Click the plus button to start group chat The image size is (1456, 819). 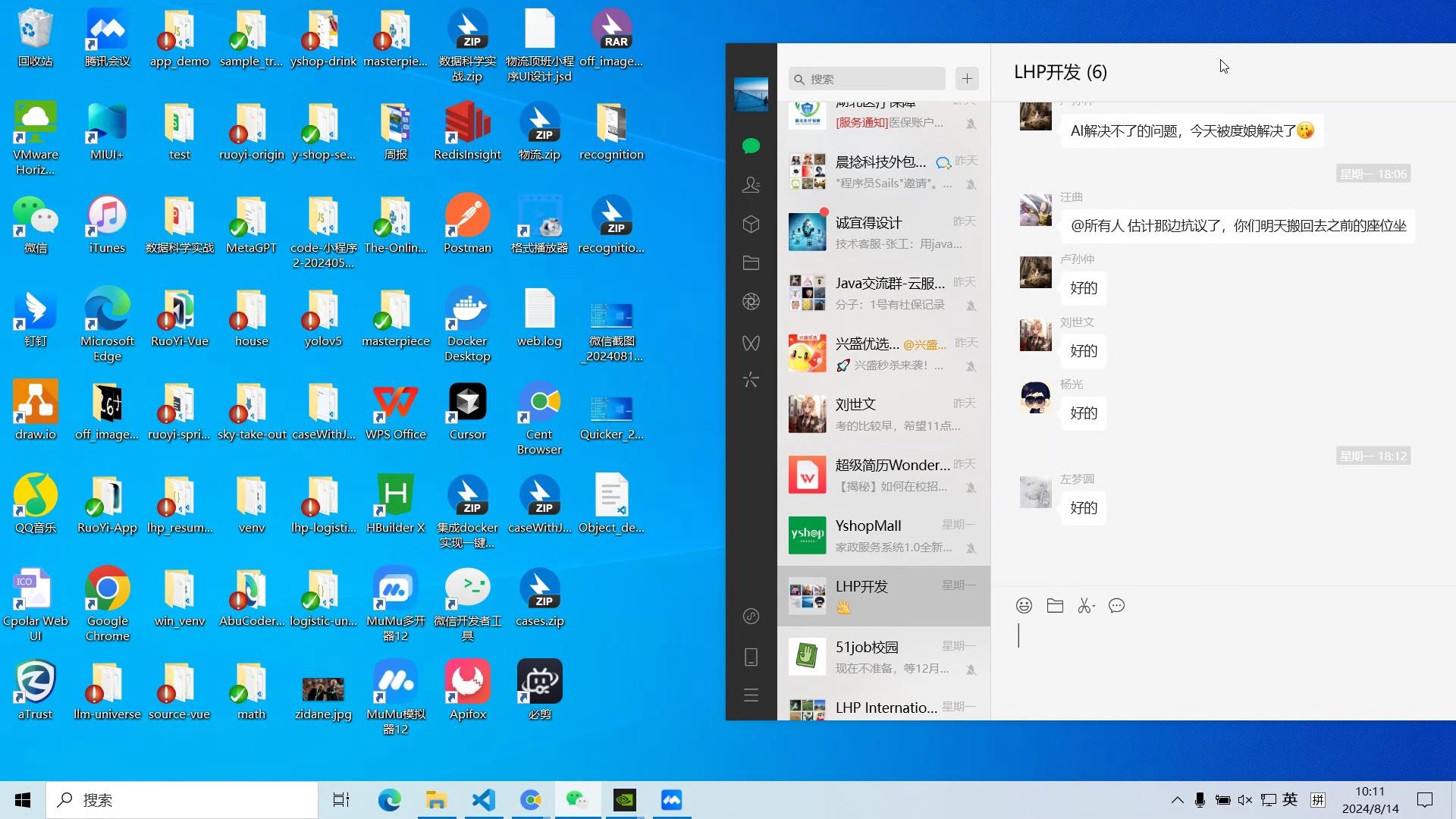[967, 79]
